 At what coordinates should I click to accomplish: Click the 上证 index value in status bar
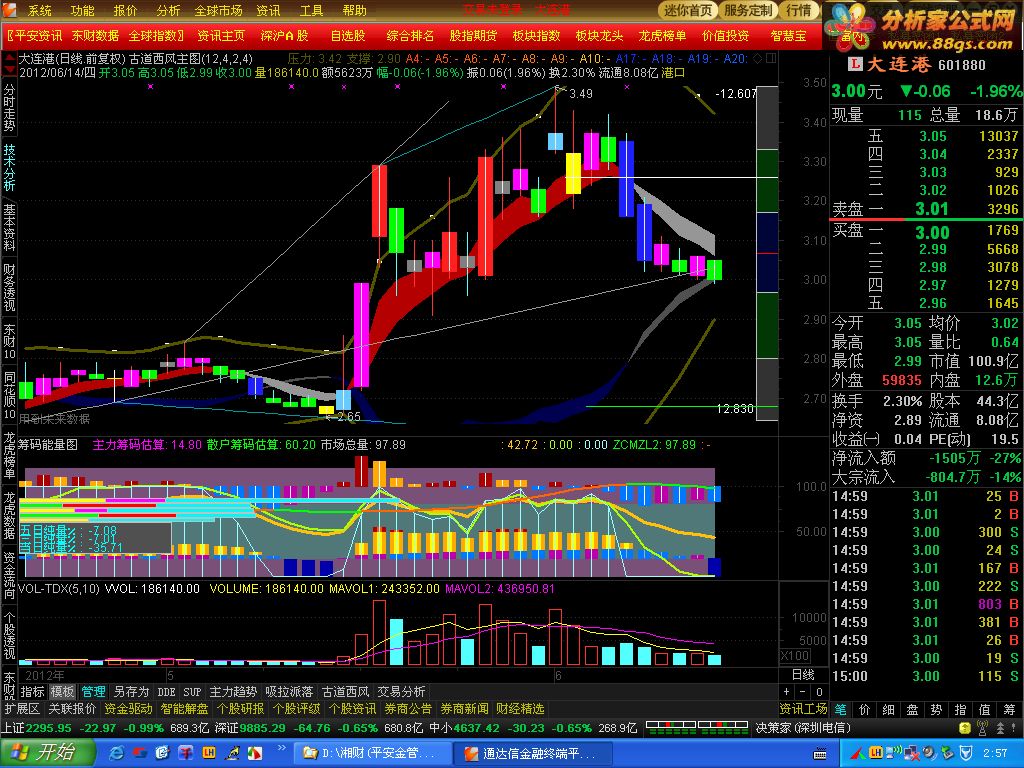coord(50,728)
